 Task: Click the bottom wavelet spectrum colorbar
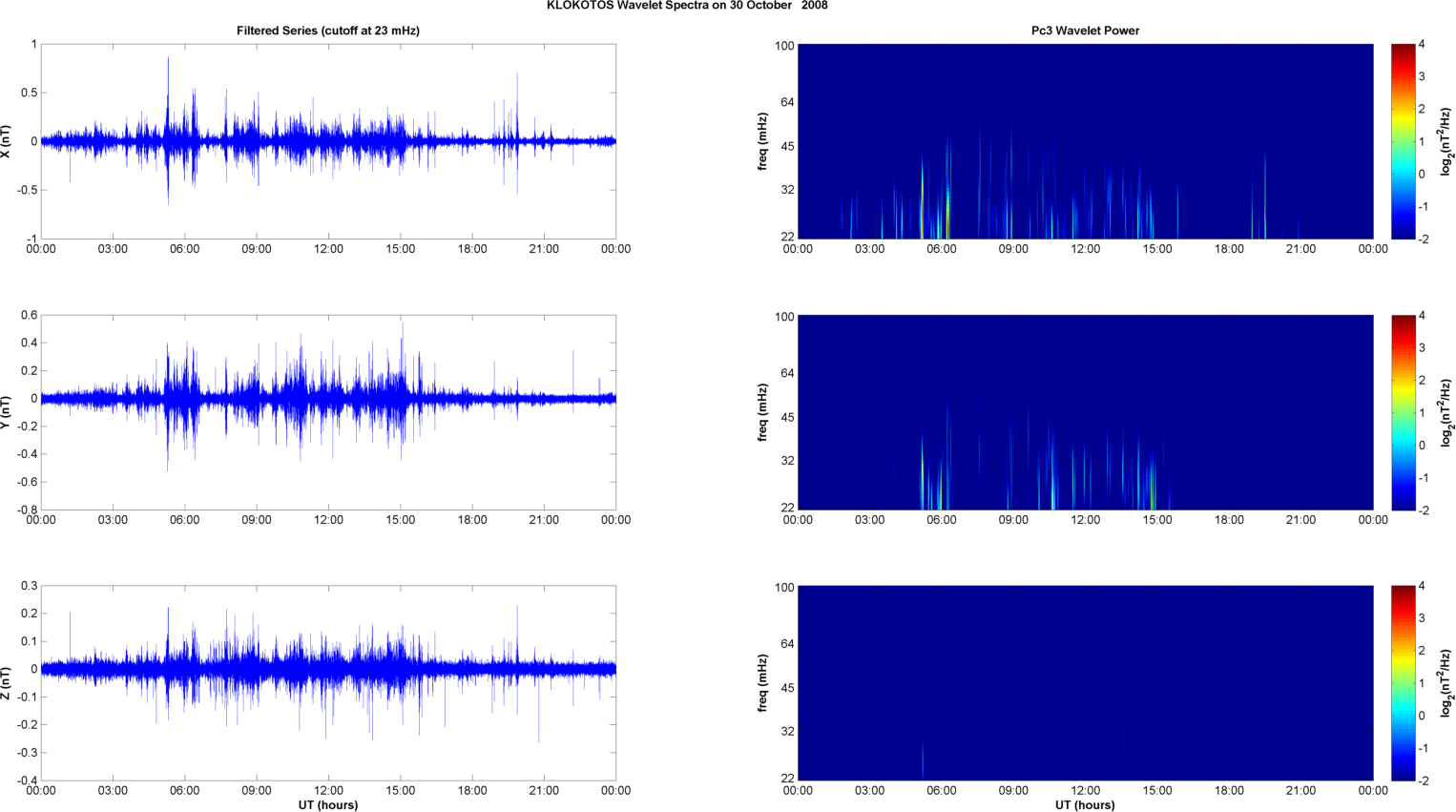[x=1403, y=683]
